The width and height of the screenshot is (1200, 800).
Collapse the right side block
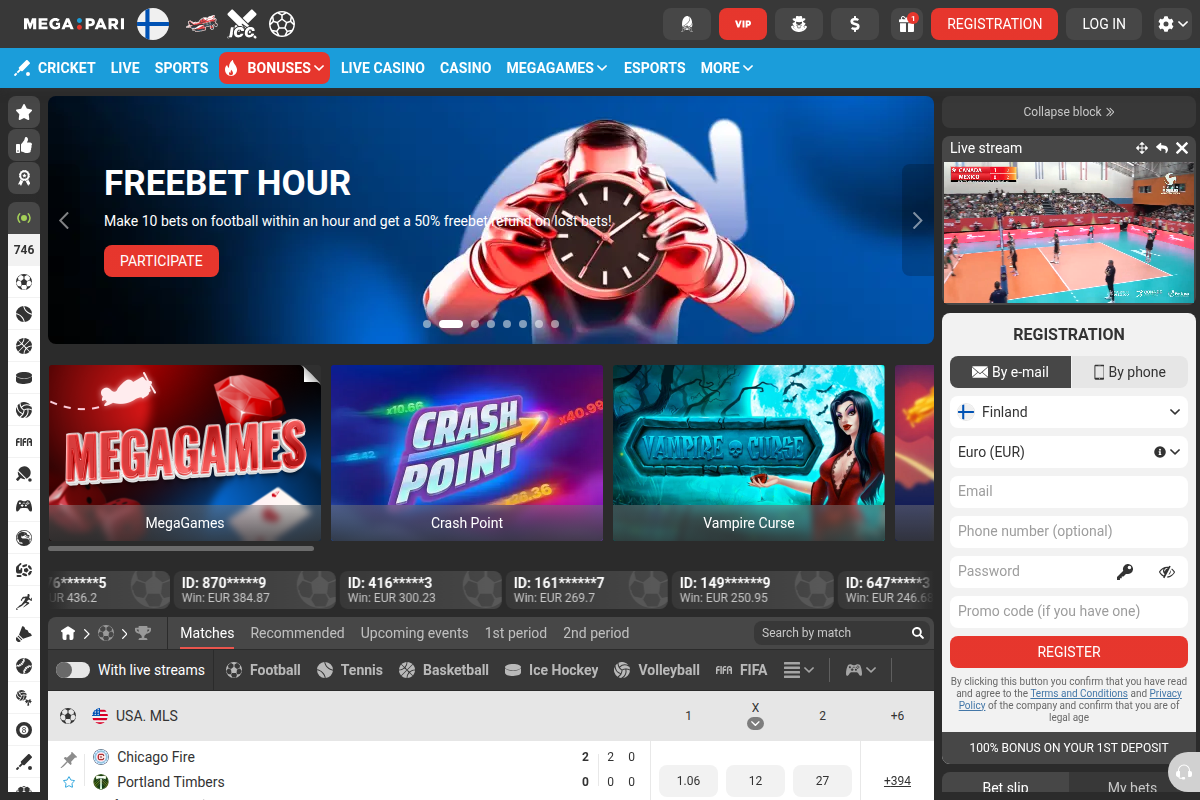pyautogui.click(x=1069, y=112)
